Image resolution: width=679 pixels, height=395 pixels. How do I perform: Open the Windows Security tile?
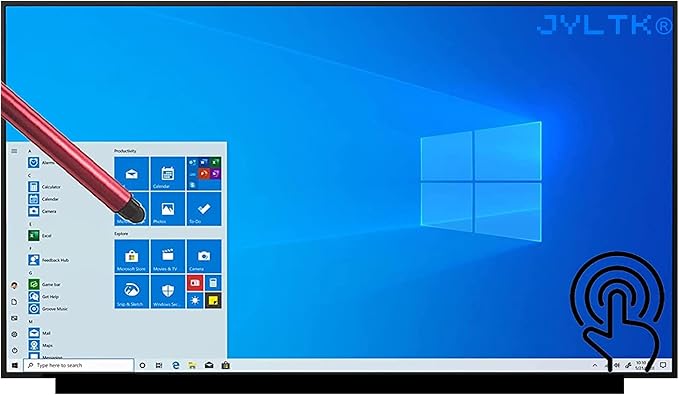tap(168, 291)
